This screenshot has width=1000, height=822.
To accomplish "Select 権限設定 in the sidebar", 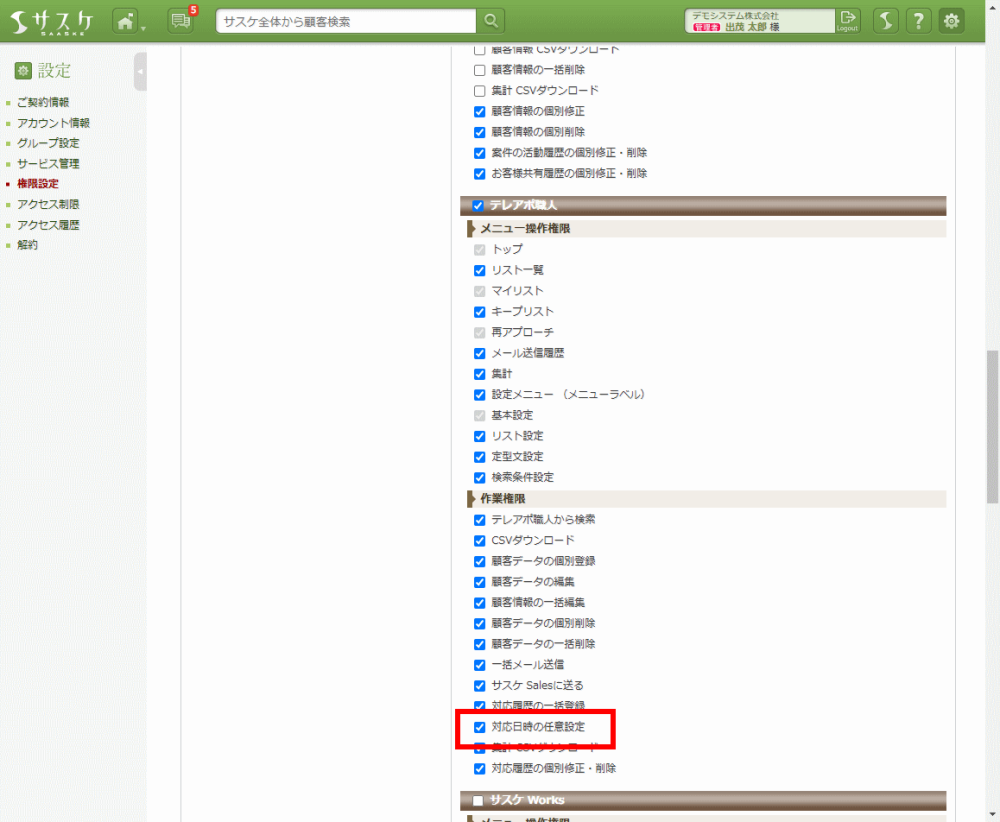I will pos(38,184).
